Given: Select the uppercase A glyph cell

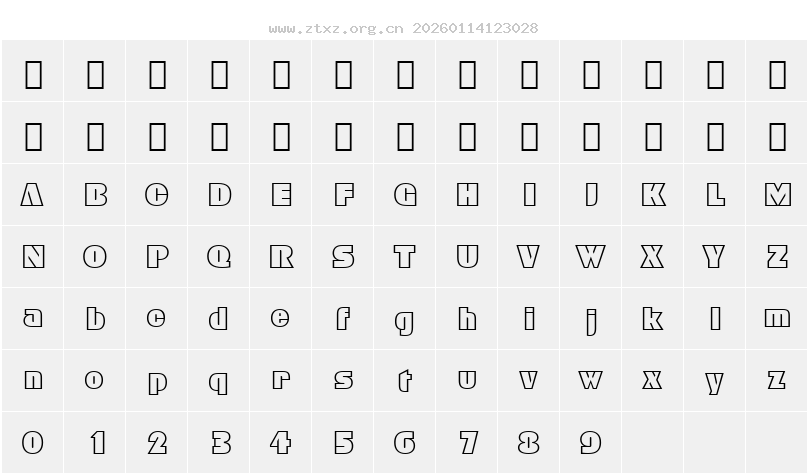Looking at the screenshot, I should tap(33, 195).
